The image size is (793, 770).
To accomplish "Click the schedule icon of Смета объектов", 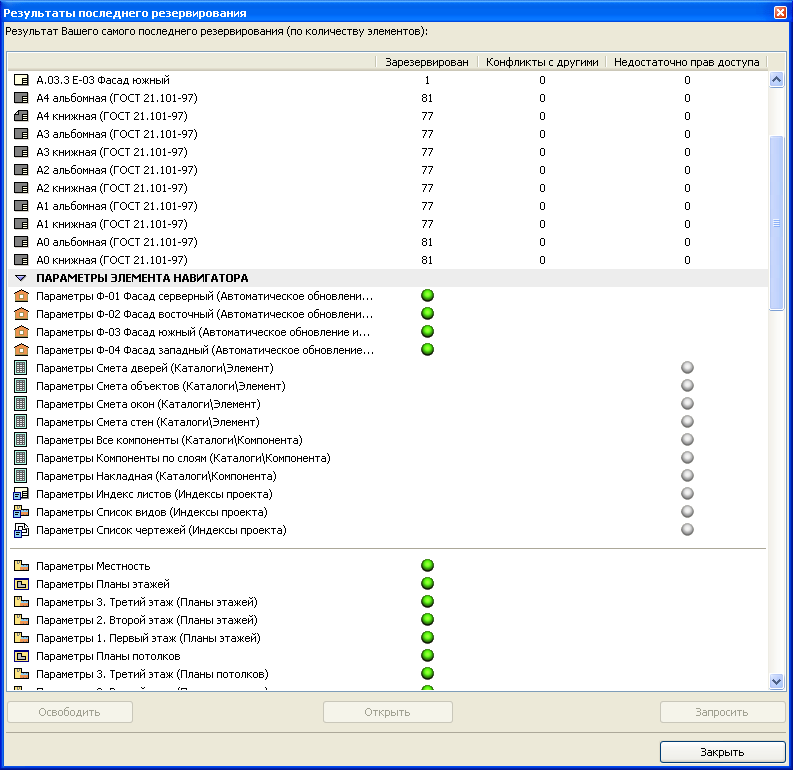I will click(x=21, y=386).
